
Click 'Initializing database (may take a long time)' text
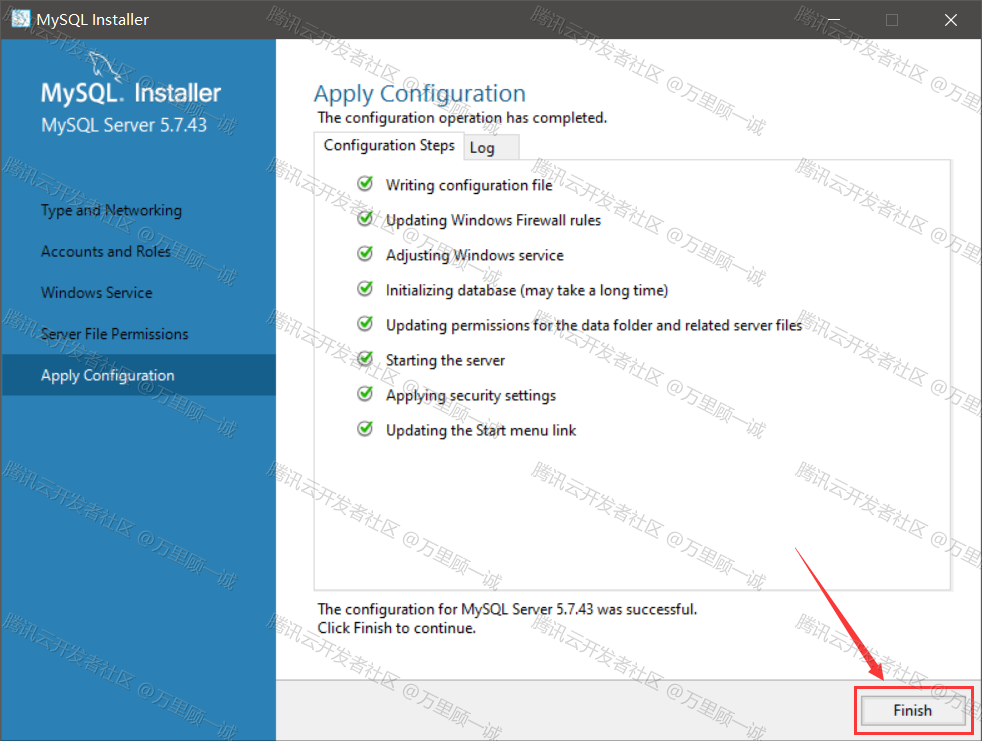(527, 291)
